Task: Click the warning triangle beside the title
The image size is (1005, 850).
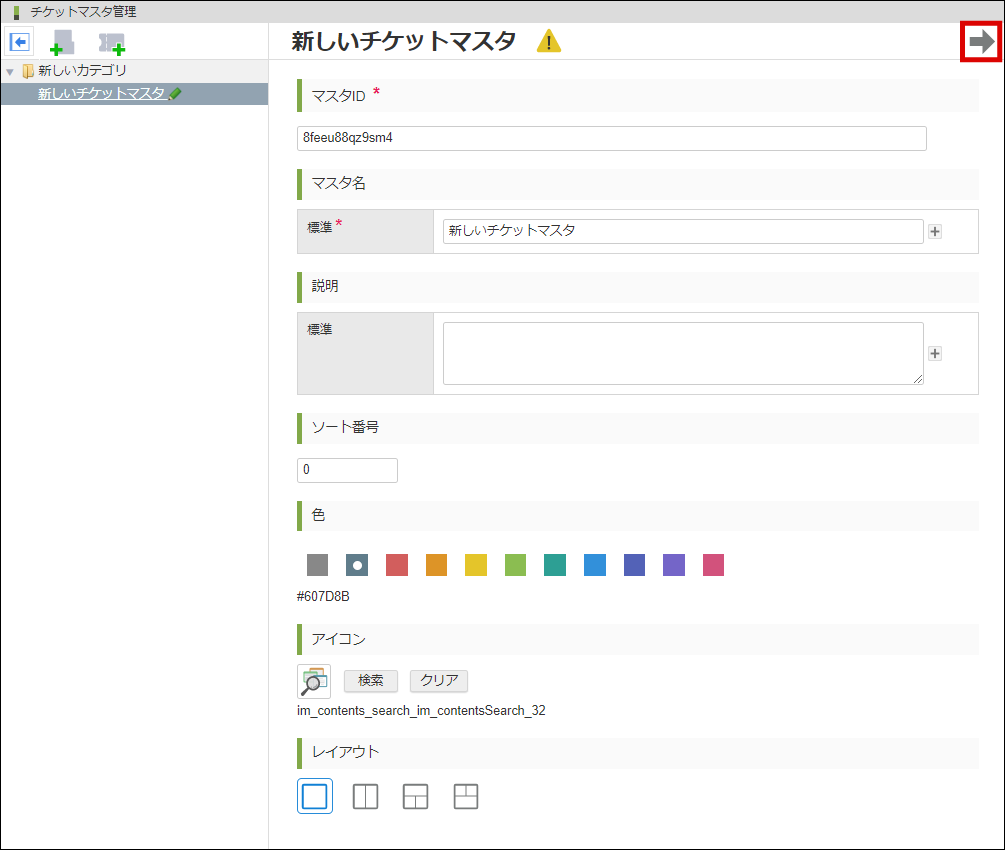Action: [x=548, y=42]
